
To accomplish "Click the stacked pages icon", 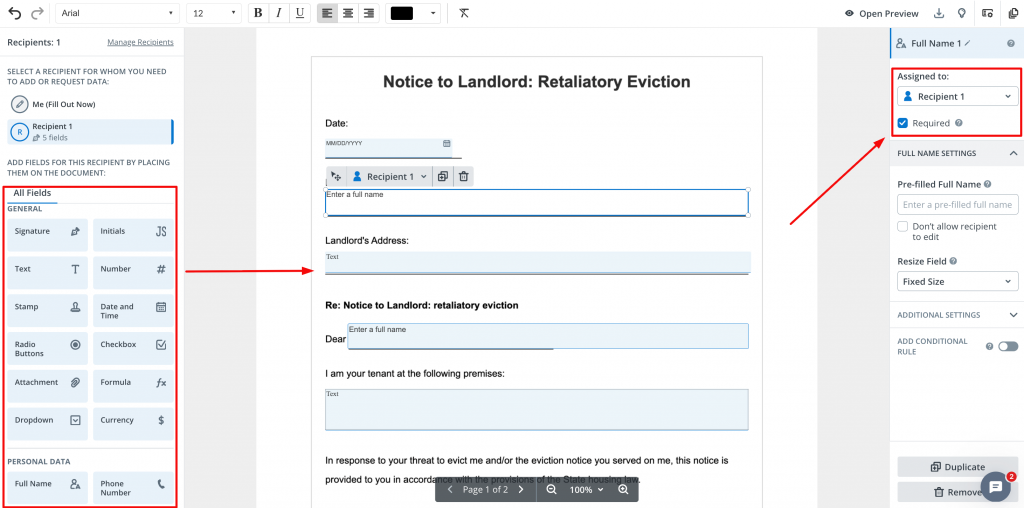I will pyautogui.click(x=1013, y=13).
